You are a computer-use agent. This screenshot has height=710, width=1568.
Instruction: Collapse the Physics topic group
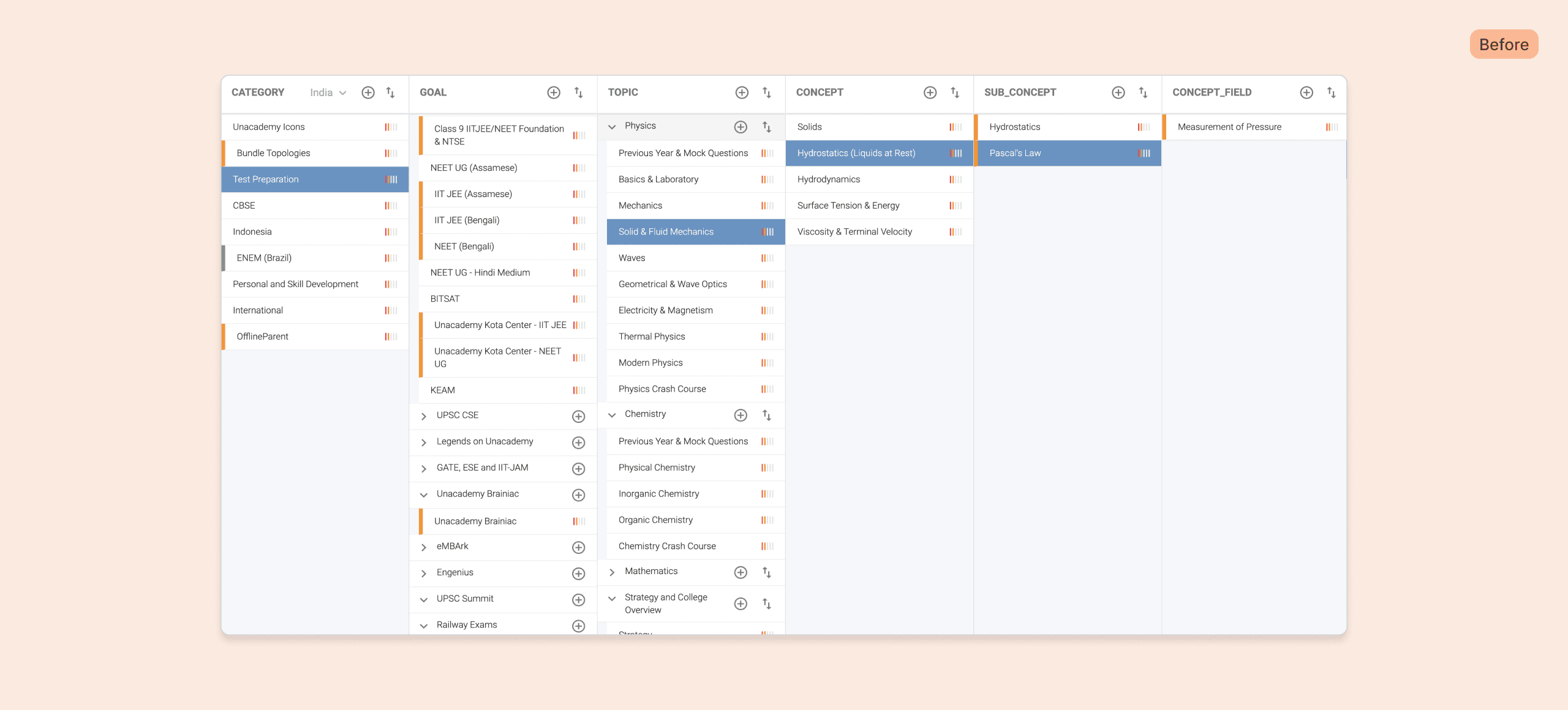coord(612,127)
